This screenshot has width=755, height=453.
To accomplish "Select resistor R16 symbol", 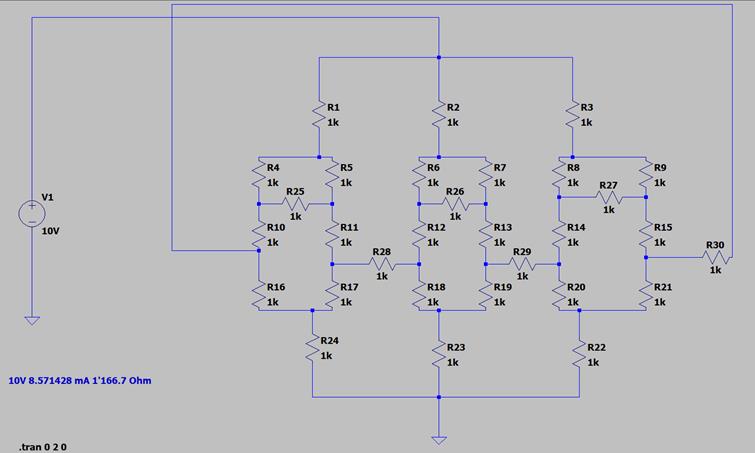I will point(259,295).
